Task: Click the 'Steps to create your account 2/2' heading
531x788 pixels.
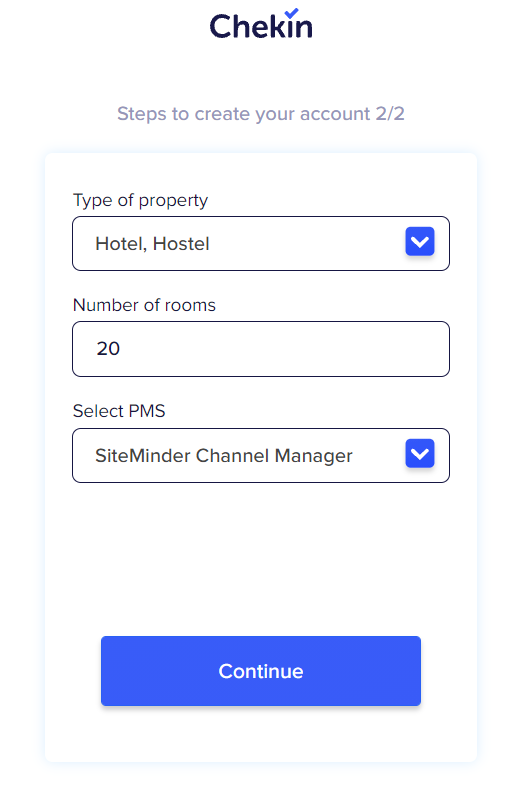Action: pyautogui.click(x=261, y=114)
